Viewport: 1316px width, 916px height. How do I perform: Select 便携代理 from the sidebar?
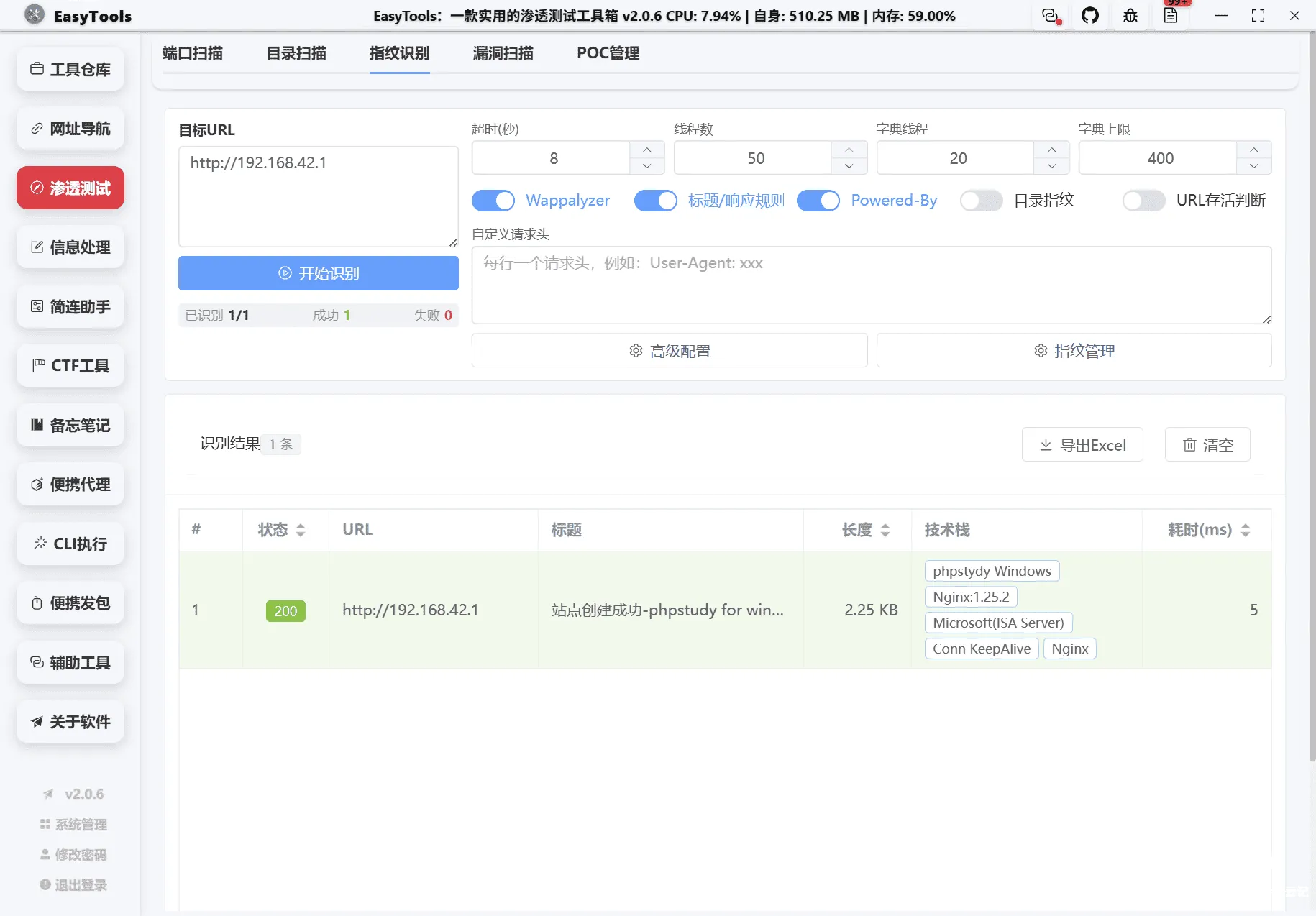[x=70, y=484]
